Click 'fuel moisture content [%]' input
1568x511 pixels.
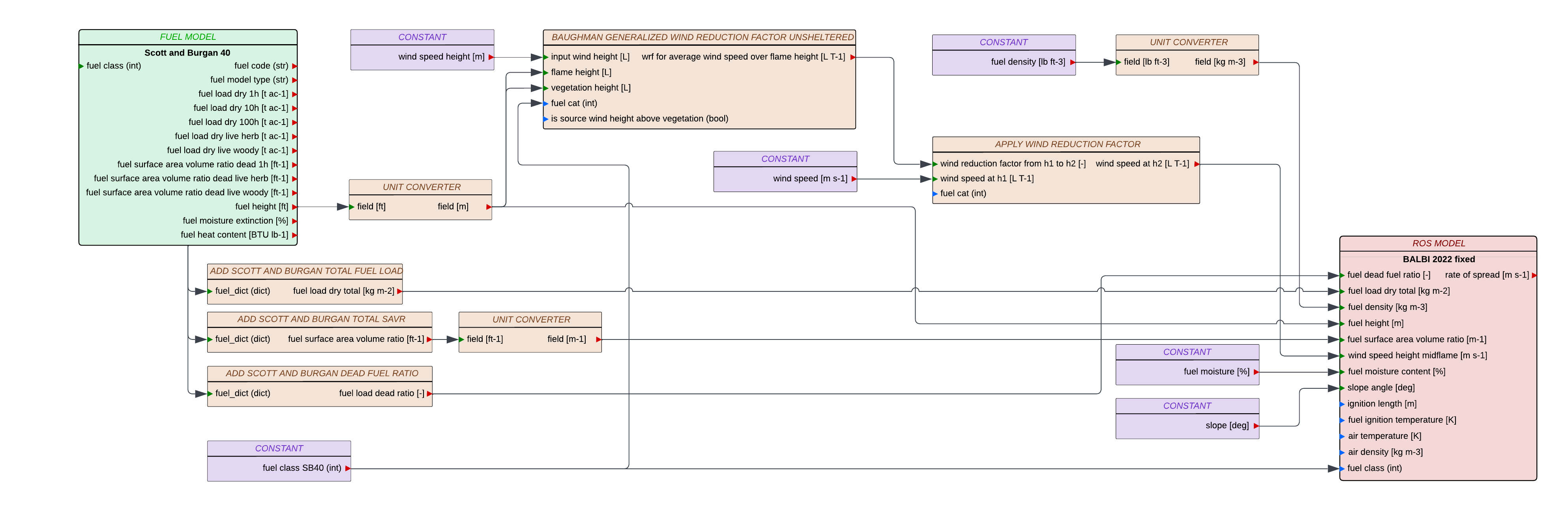[1396, 372]
